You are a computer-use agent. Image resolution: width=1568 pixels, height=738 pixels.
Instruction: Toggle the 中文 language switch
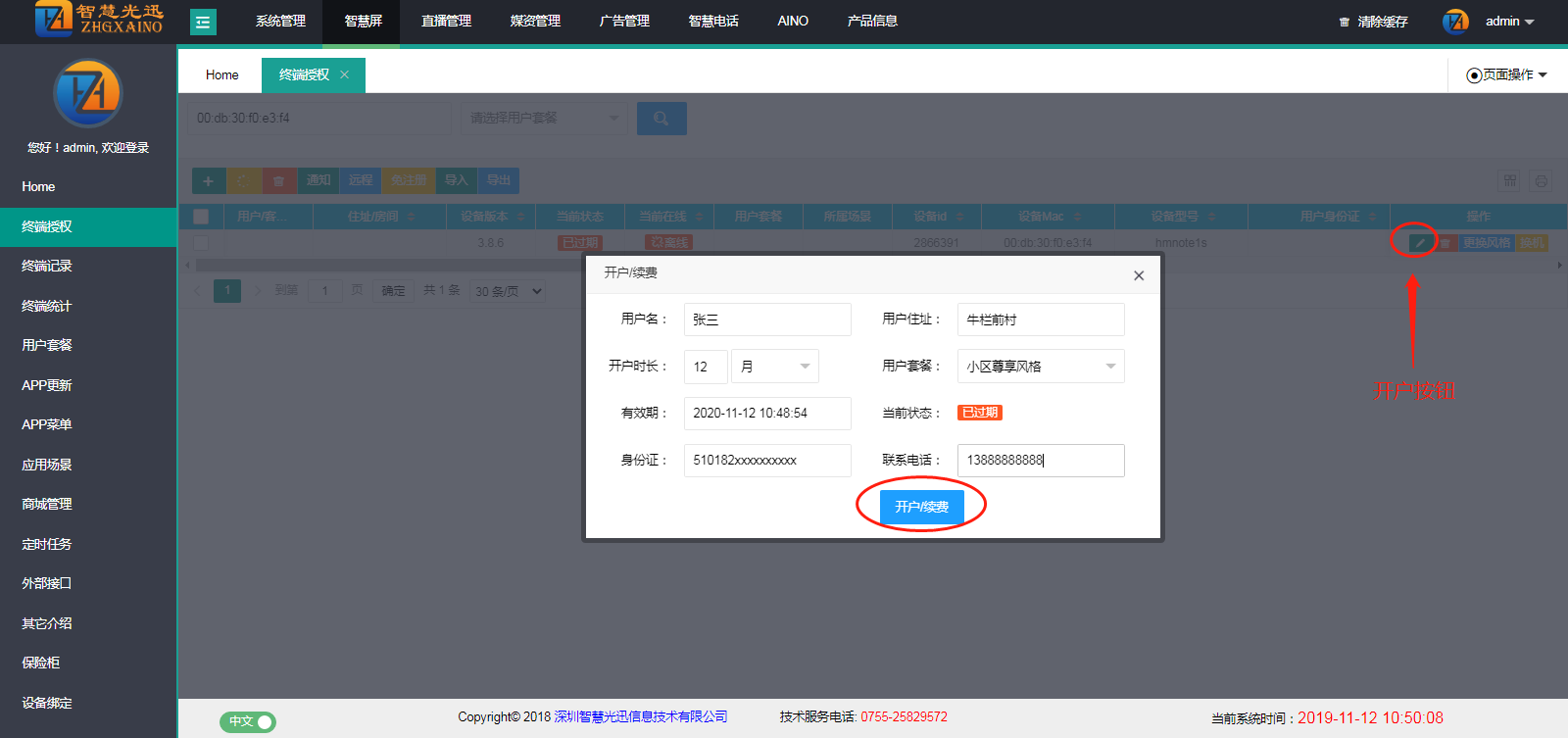point(248,721)
